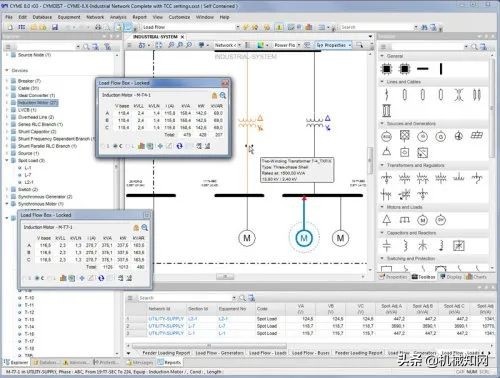
Task: Open UTILITY-SUPPLY link in report row 1
Action: click(166, 319)
